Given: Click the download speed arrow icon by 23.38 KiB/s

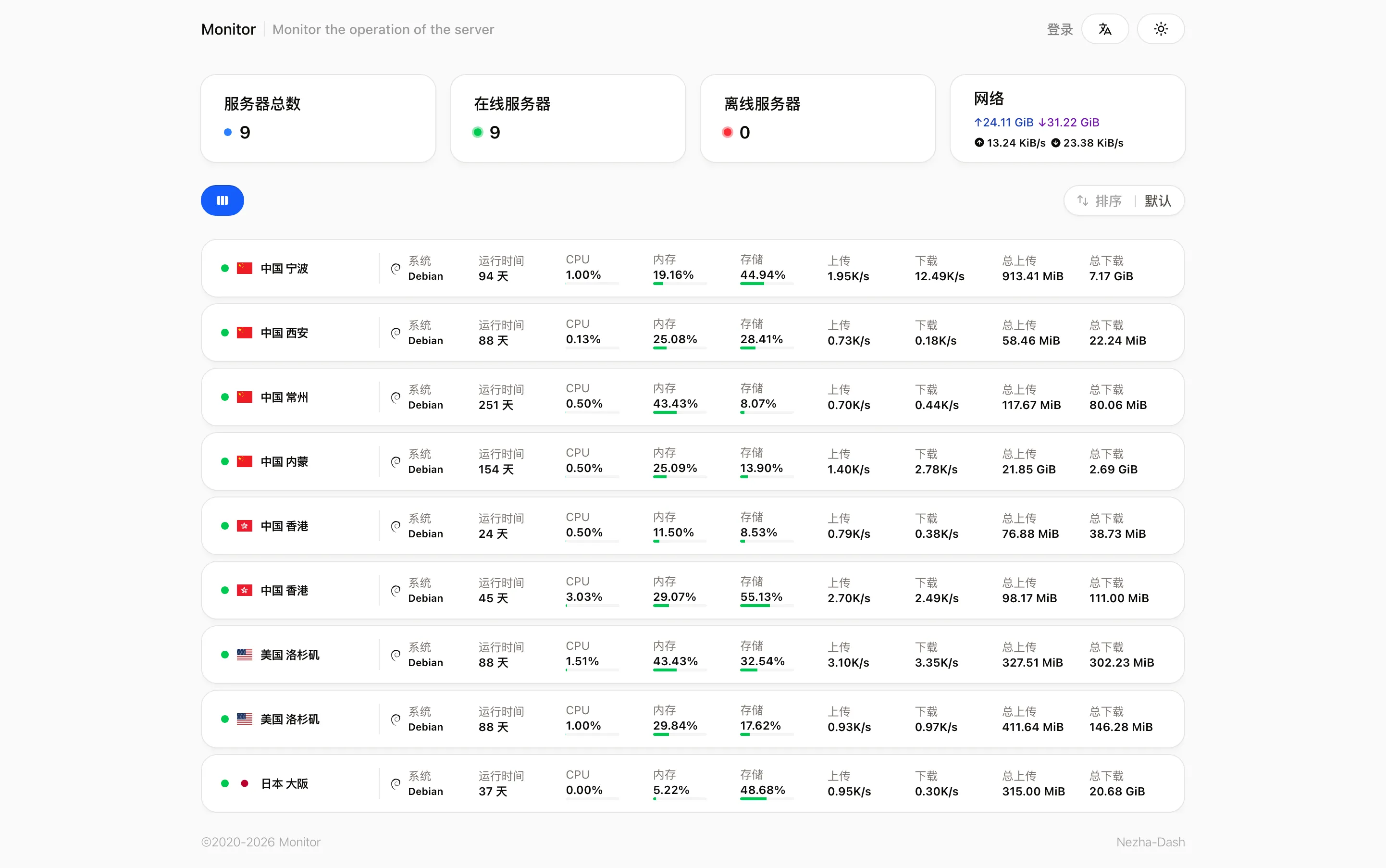Looking at the screenshot, I should [1055, 142].
